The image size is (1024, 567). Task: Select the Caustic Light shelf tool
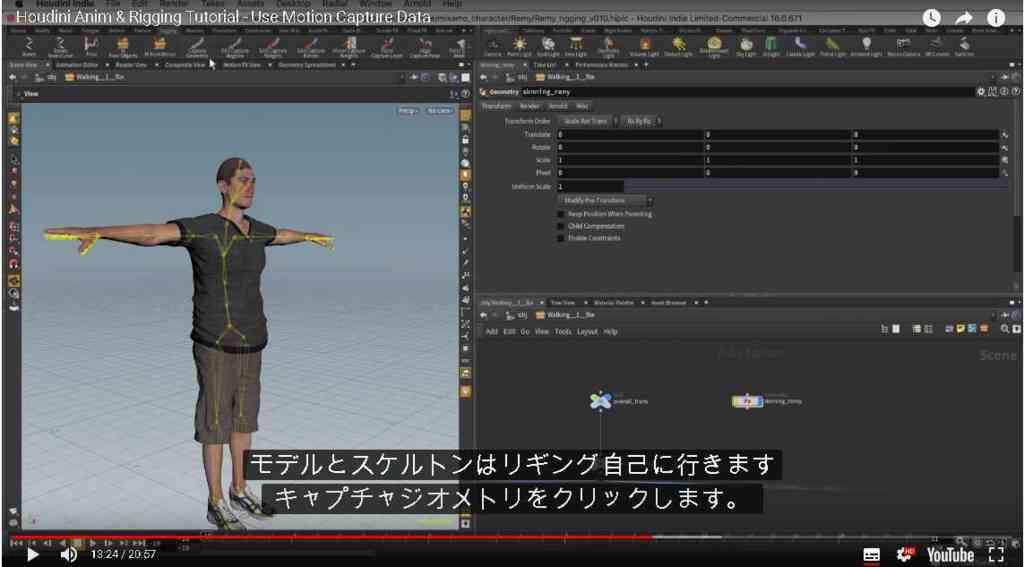tap(800, 46)
